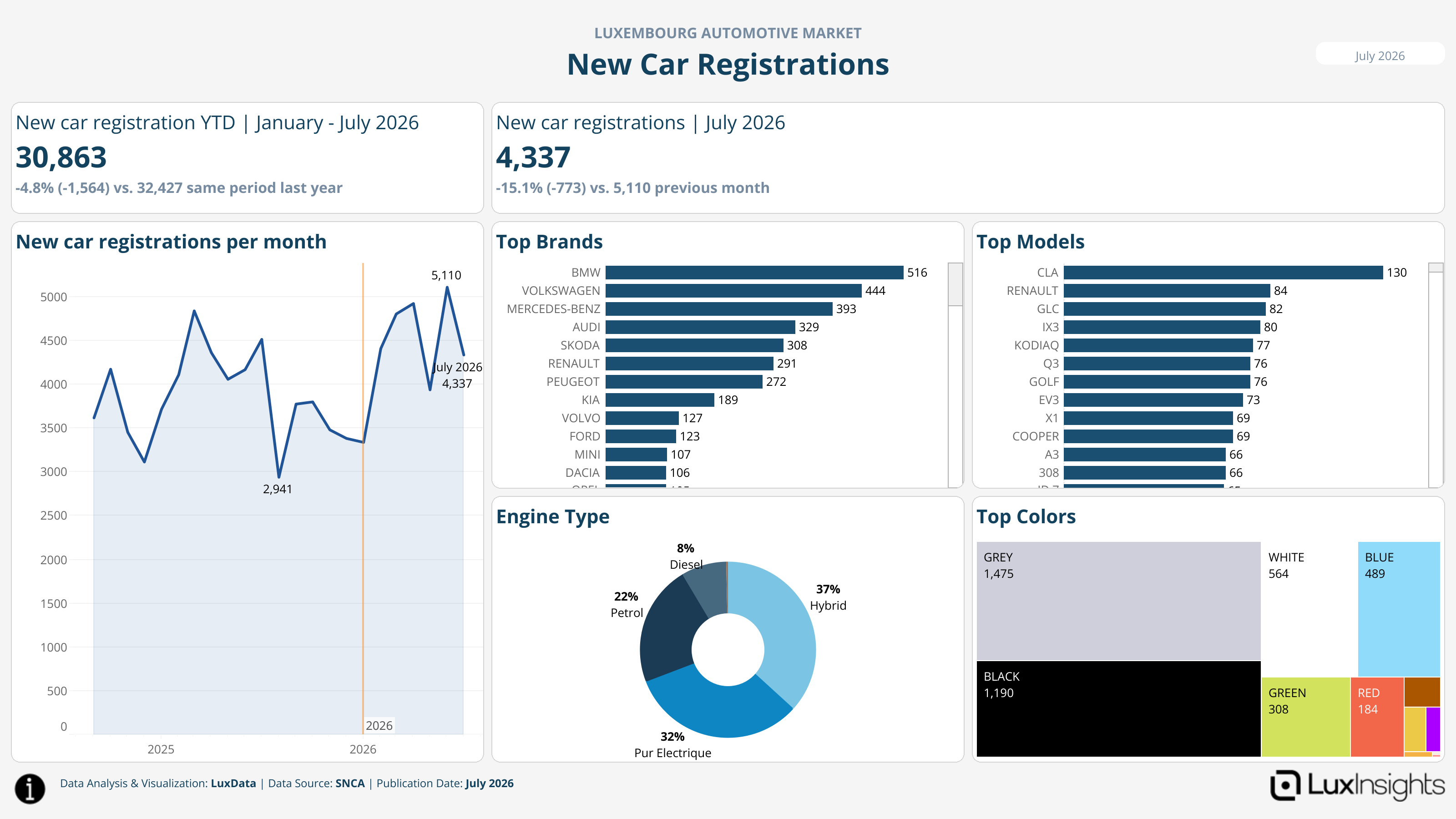Click the KODIAQ bar showing 77
1456x819 pixels.
(1158, 345)
